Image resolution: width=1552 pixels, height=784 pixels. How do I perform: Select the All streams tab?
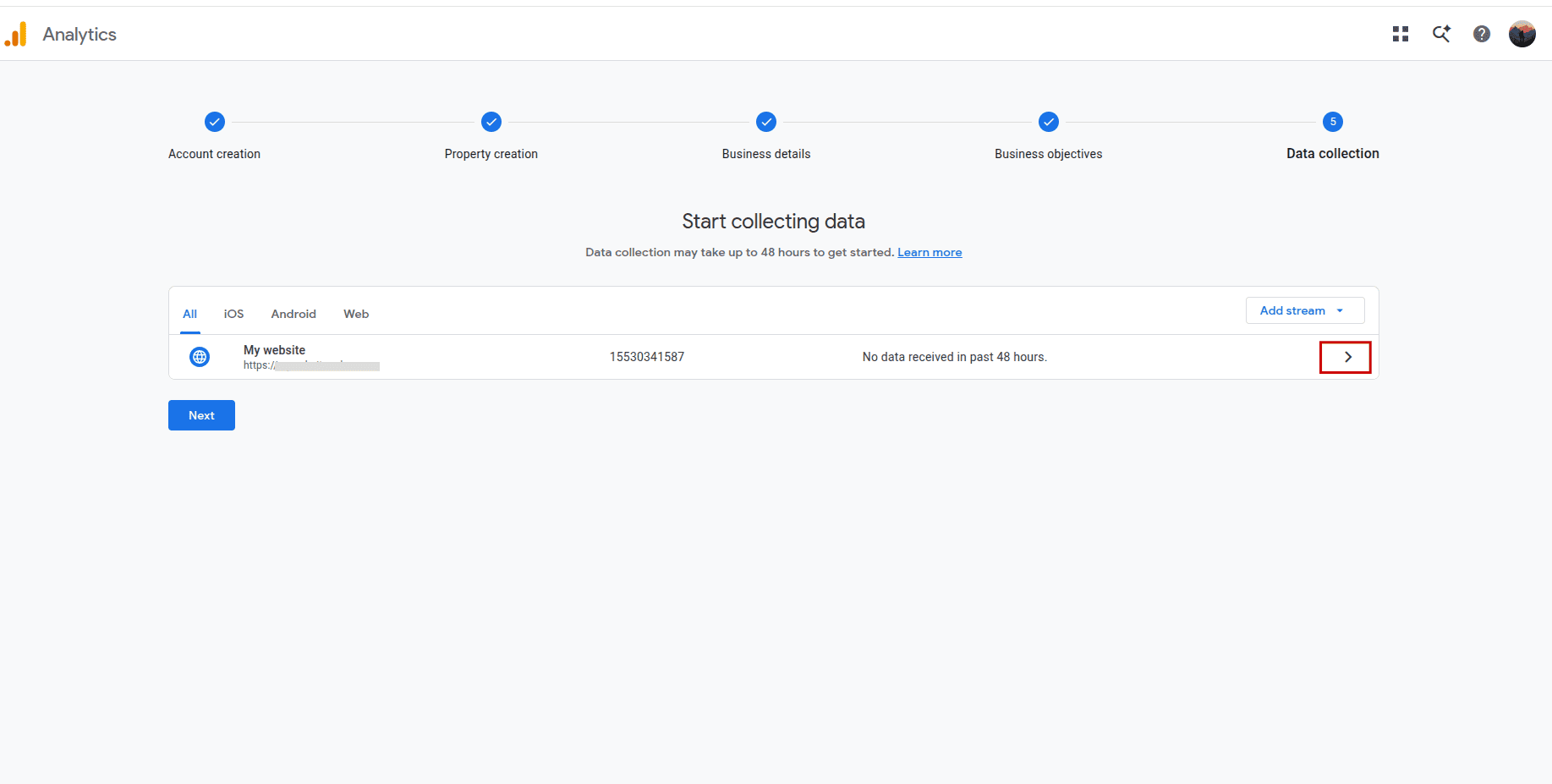[190, 314]
